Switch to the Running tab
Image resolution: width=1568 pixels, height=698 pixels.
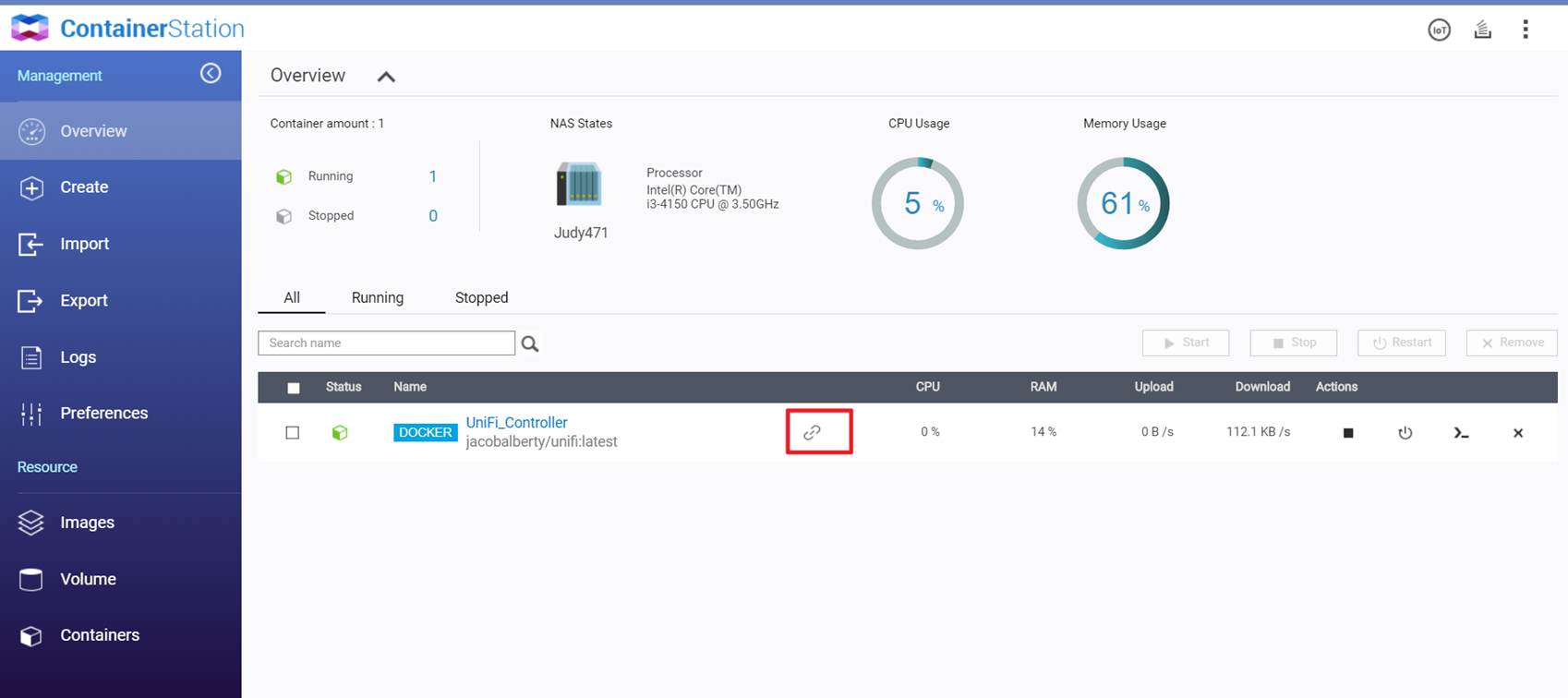point(377,297)
